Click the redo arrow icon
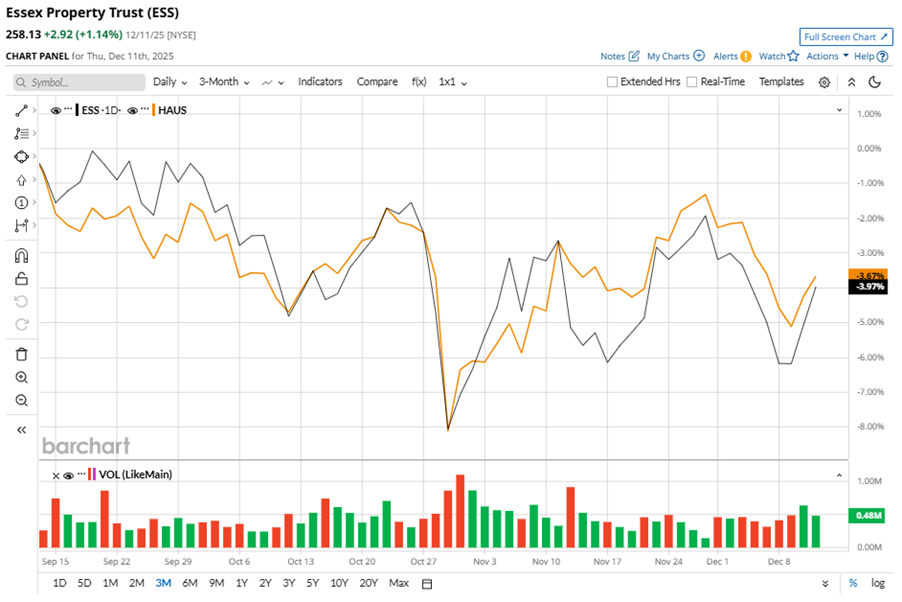This screenshot has width=902, height=602. pos(21,325)
